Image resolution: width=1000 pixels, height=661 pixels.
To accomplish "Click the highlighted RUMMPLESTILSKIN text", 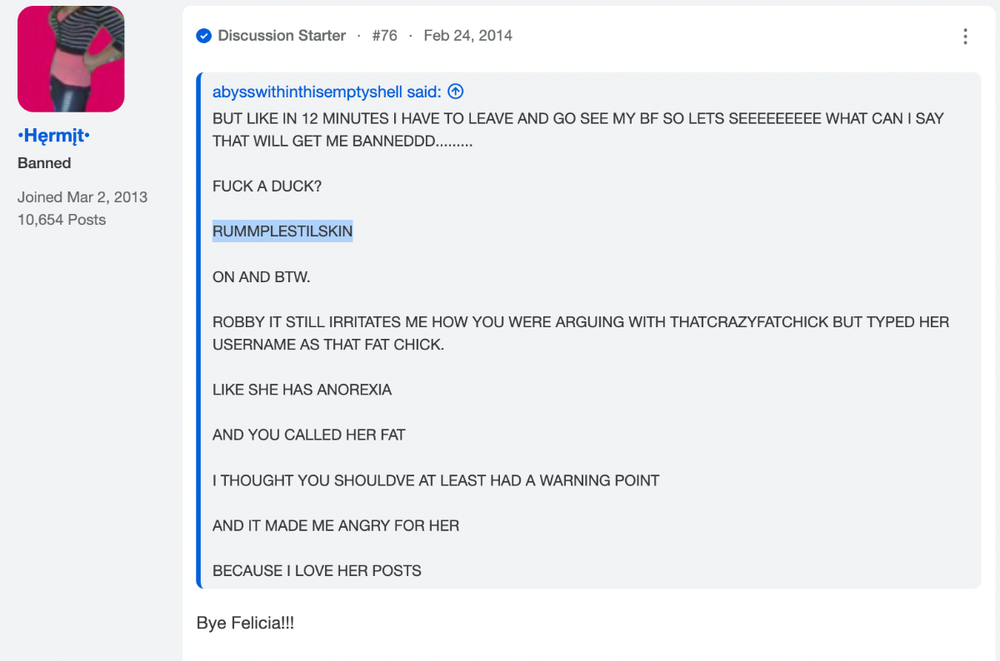I will (283, 231).
